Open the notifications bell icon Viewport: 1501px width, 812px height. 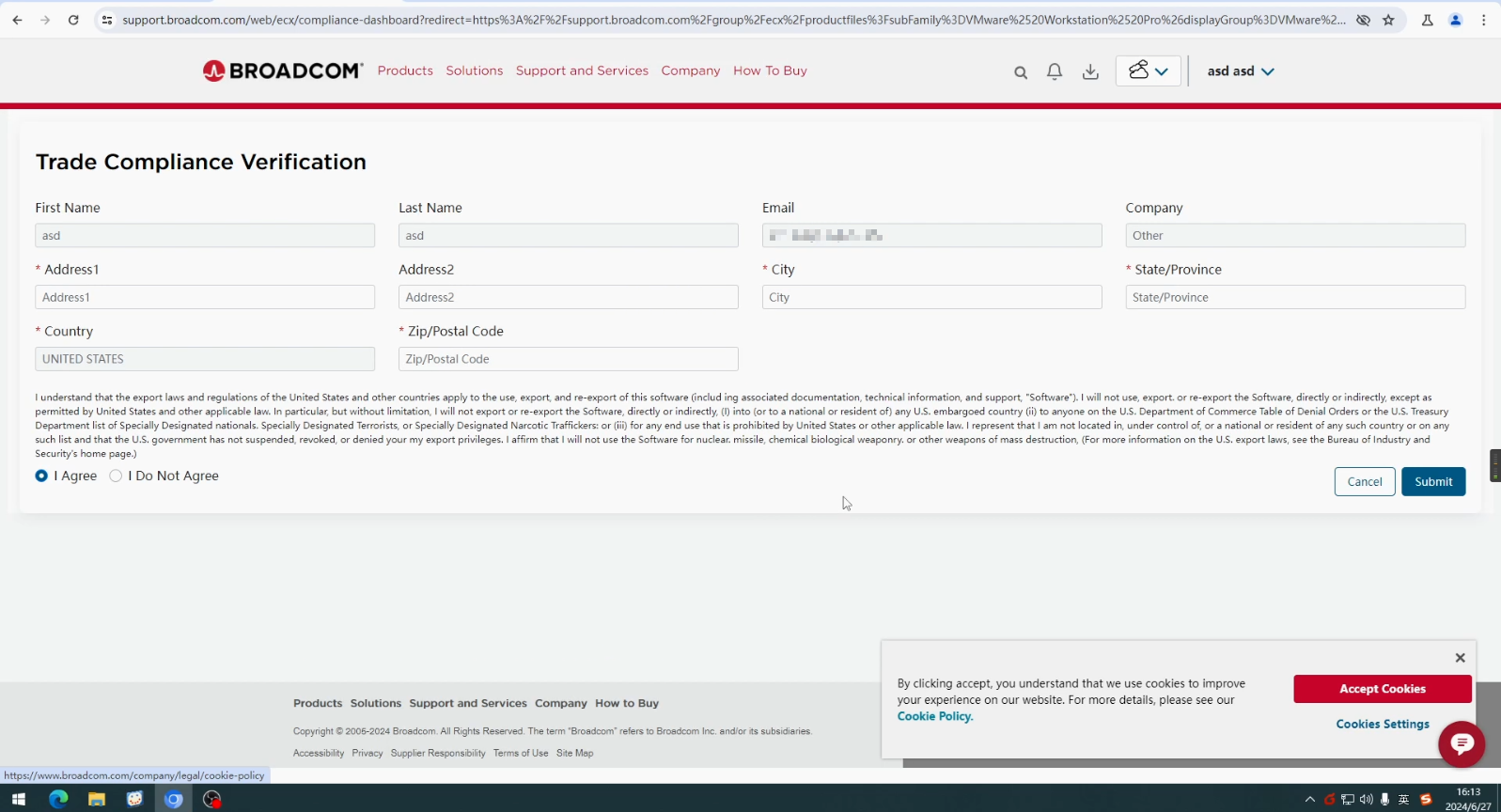click(1055, 71)
